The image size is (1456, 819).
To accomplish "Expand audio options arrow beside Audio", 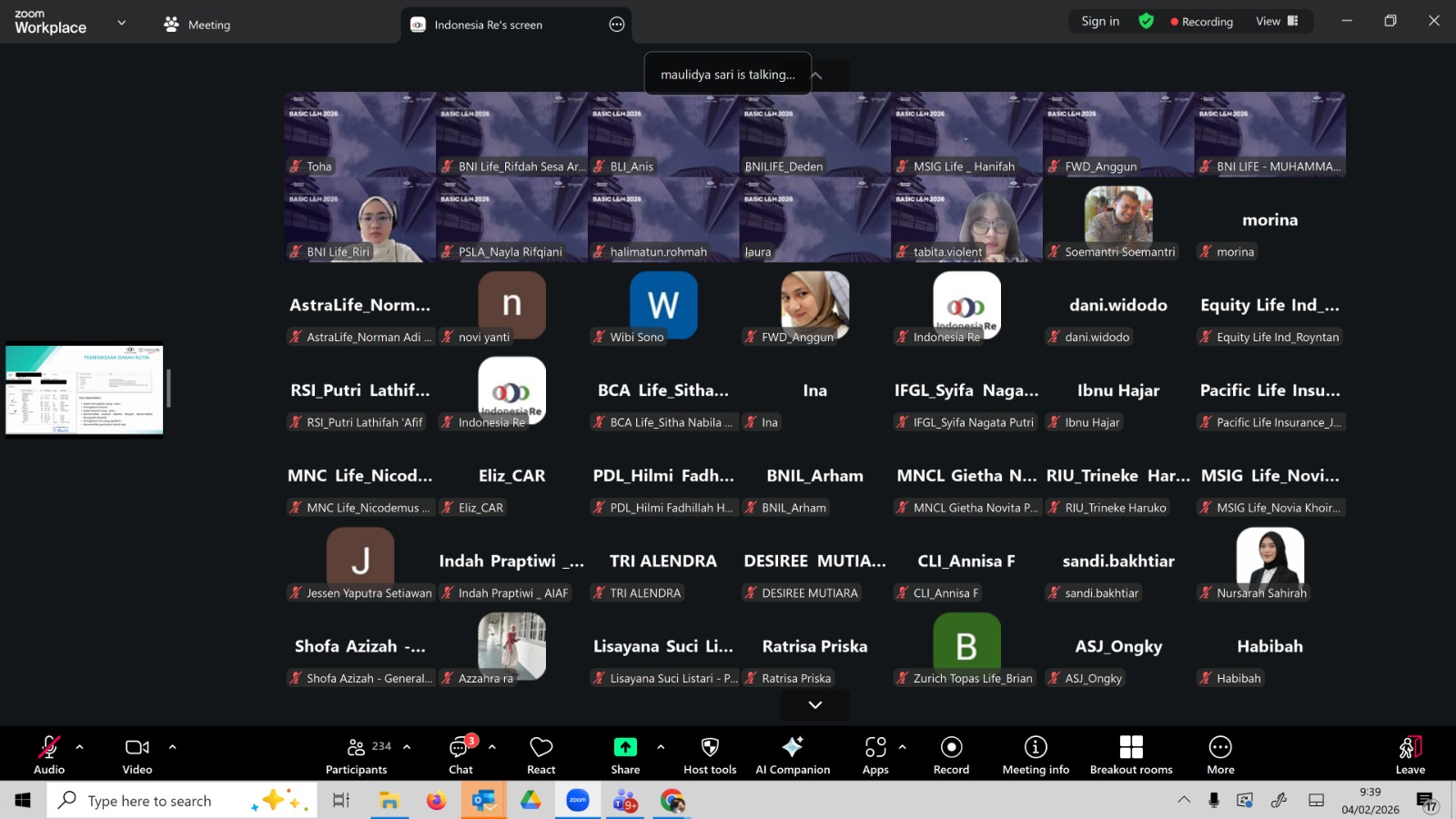I will click(80, 747).
